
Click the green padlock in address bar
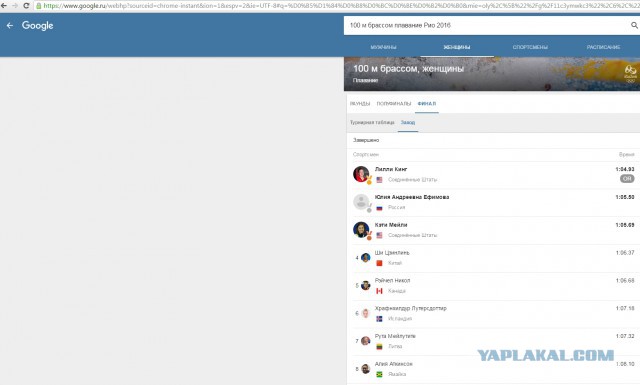[x=39, y=6]
